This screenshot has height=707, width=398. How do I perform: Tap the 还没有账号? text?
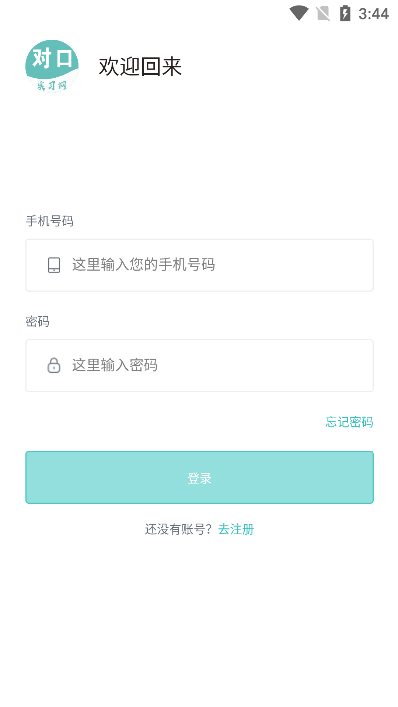tap(178, 529)
